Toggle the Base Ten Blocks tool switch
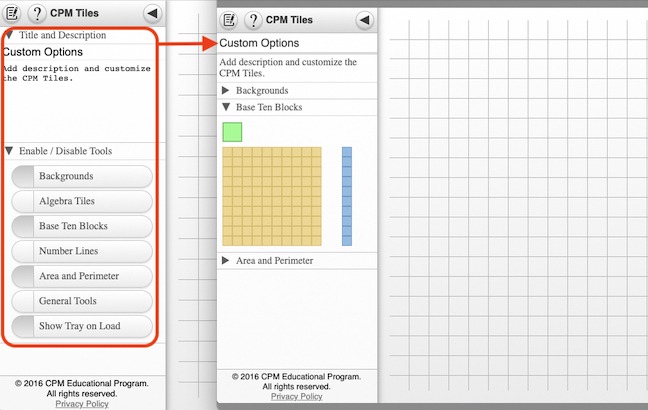 pos(82,226)
